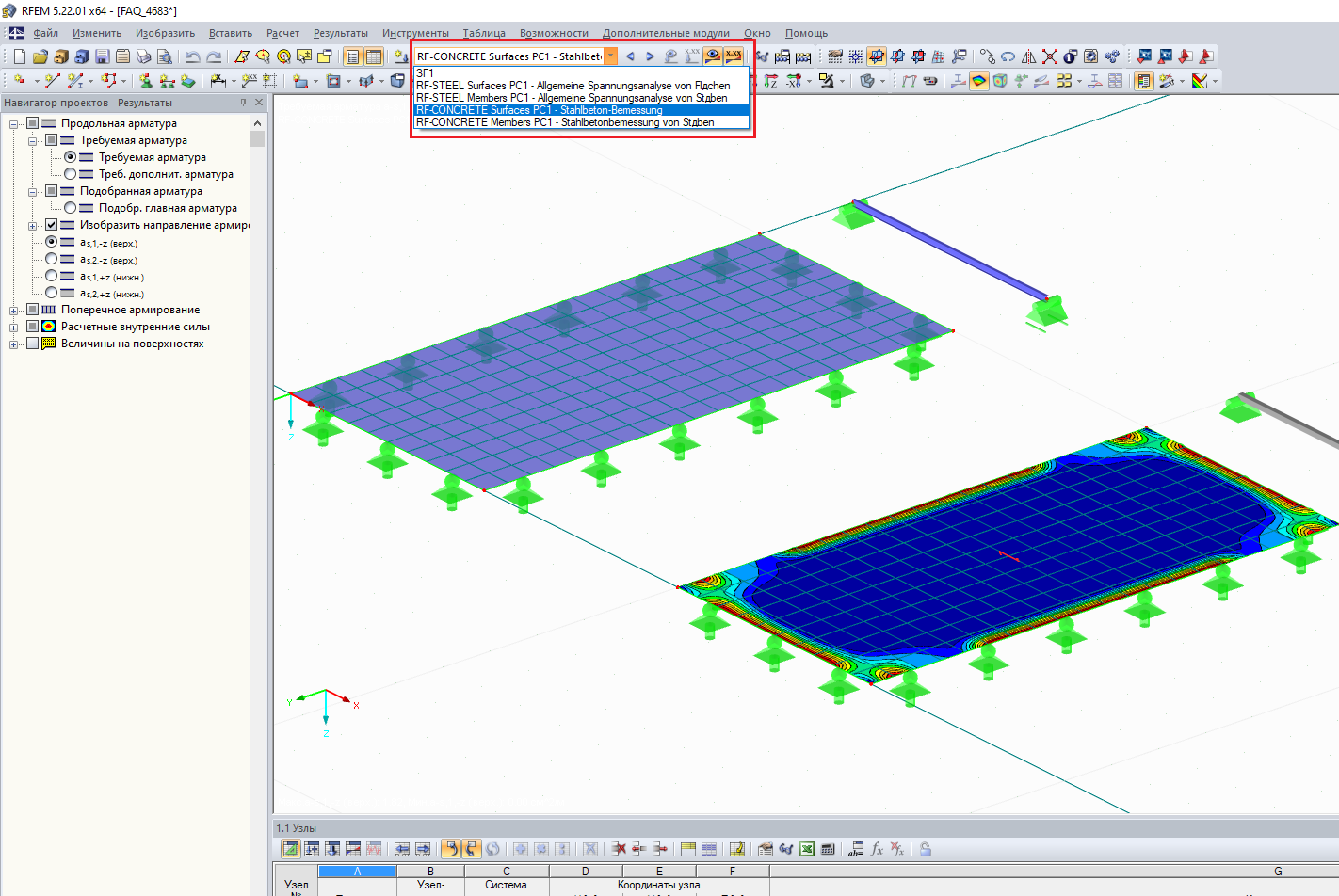Collapse the Подобранная арматура tree node

click(33, 191)
